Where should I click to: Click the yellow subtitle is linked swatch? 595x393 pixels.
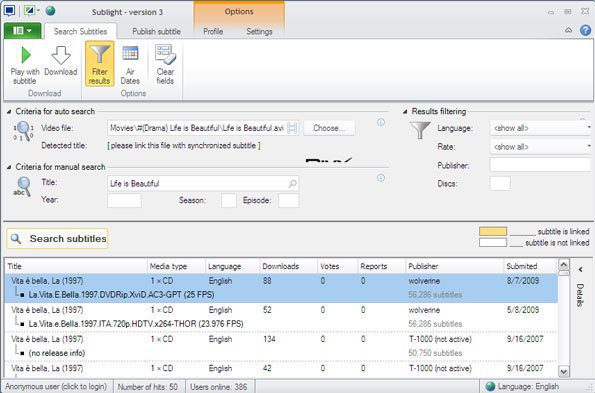click(493, 231)
